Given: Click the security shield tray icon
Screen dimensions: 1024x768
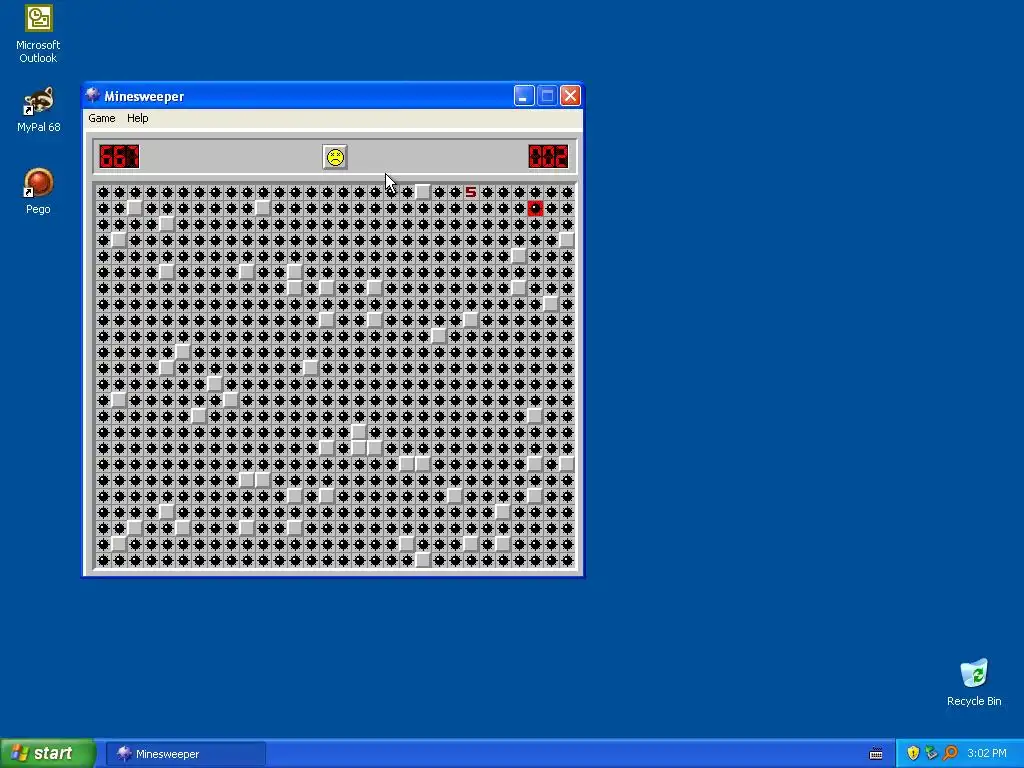Looking at the screenshot, I should (x=913, y=754).
